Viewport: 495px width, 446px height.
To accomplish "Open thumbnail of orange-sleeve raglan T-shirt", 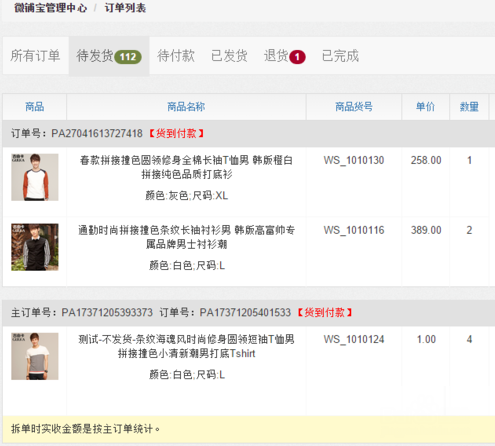I will (x=35, y=177).
